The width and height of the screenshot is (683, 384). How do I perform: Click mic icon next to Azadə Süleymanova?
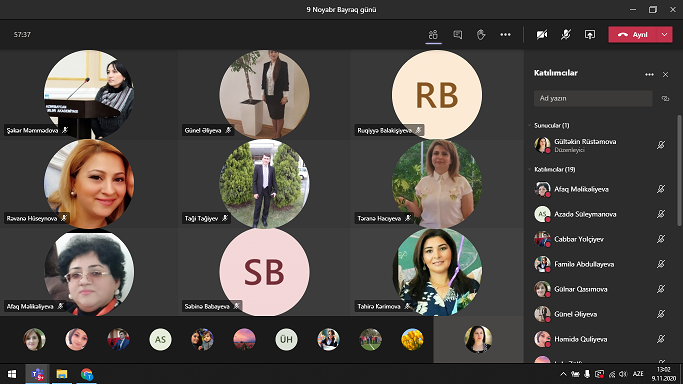661,214
